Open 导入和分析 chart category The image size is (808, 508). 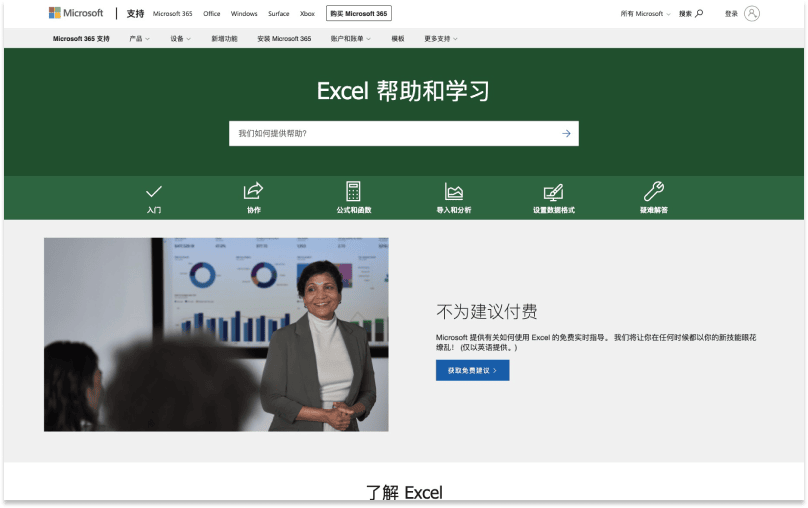point(453,198)
